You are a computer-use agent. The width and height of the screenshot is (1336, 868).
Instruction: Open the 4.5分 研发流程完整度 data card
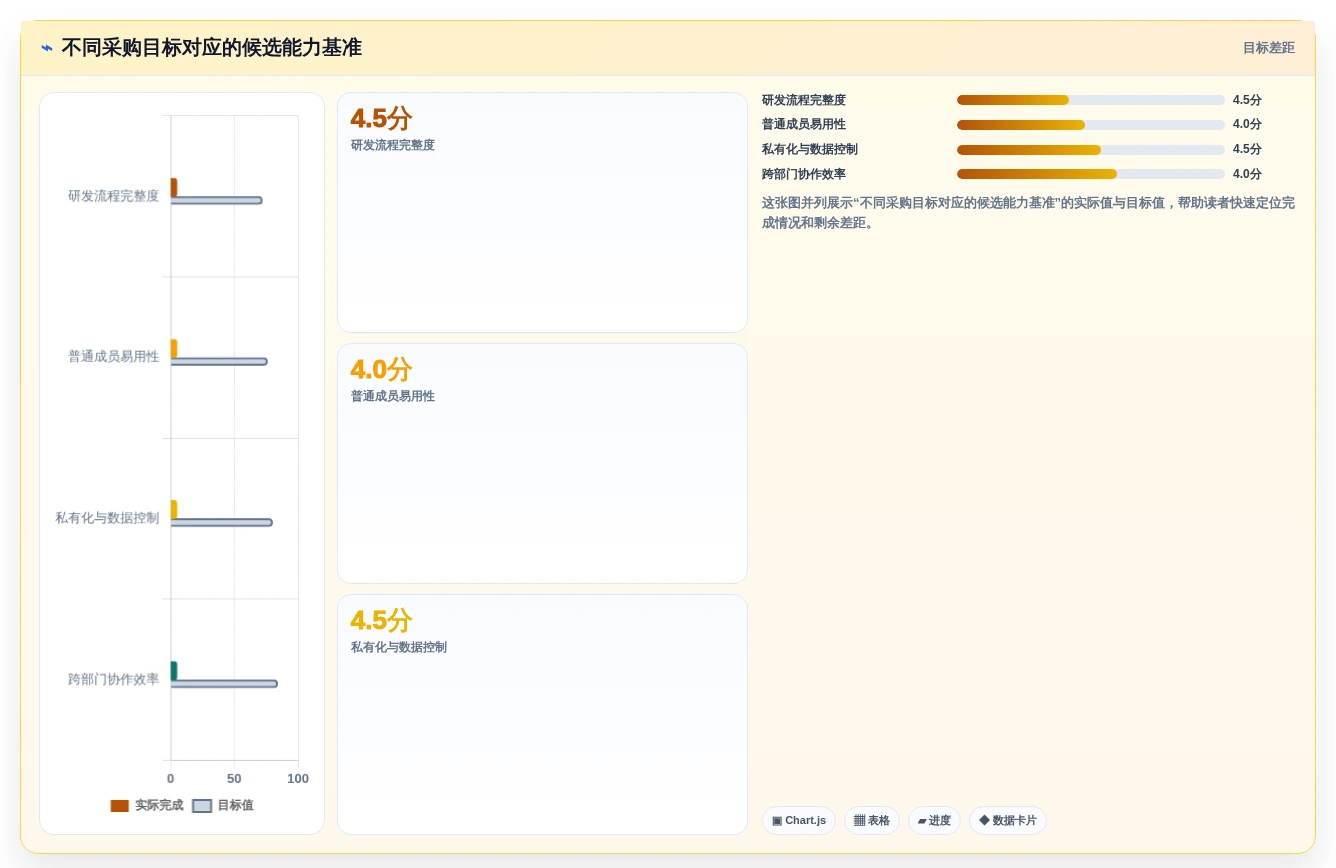[x=542, y=213]
